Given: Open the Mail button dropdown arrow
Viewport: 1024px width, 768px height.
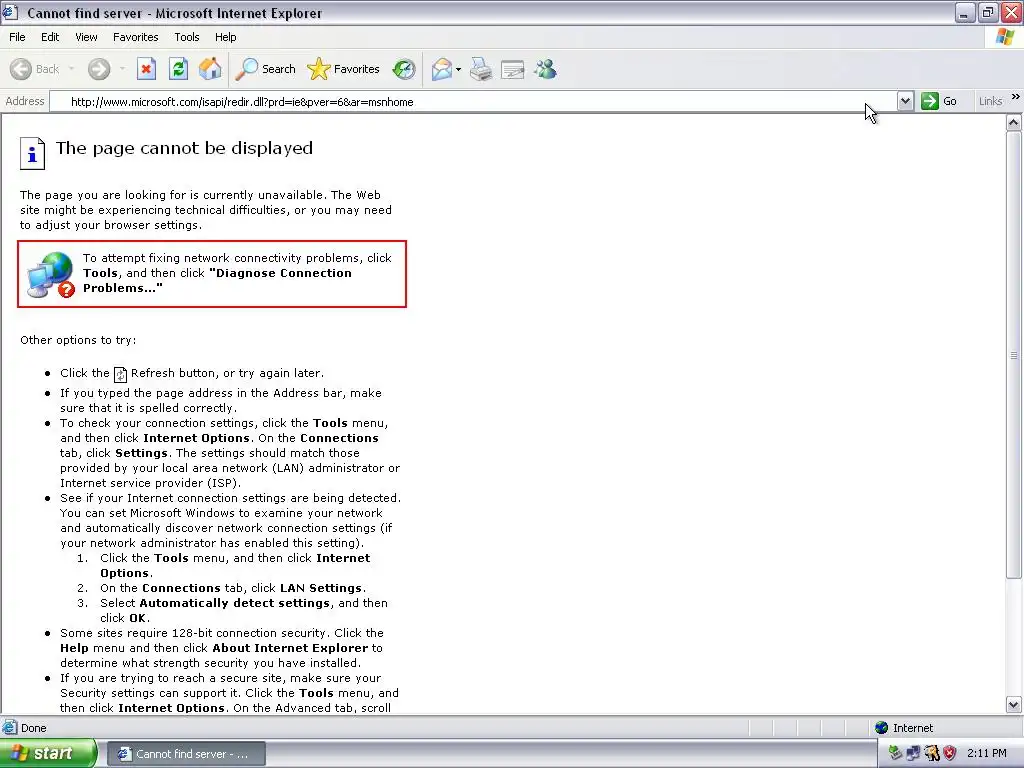Looking at the screenshot, I should tap(458, 69).
